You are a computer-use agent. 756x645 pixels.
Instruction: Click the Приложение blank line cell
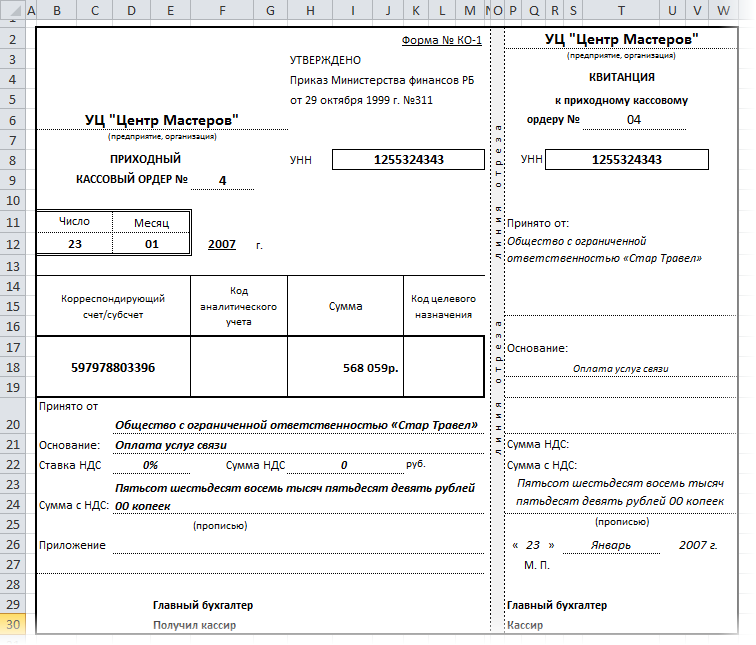298,545
